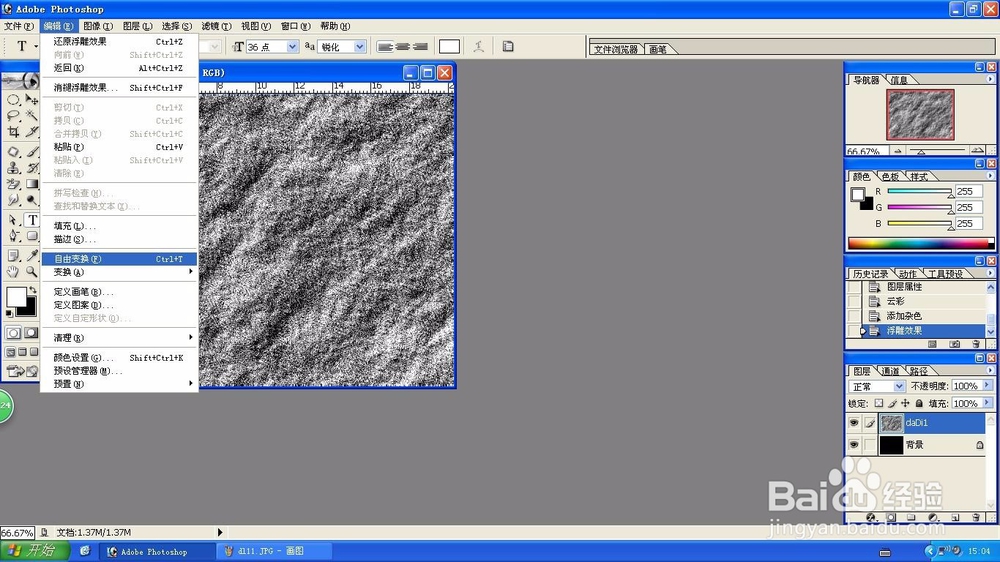
Task: Select the Magic Wand tool
Action: 31,115
